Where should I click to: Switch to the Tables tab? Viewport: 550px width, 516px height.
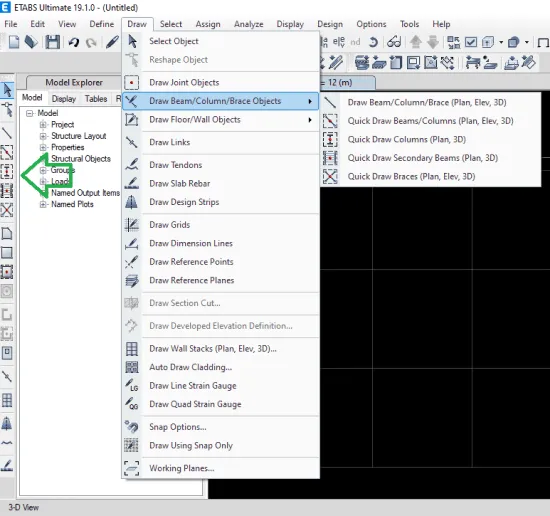(x=96, y=99)
